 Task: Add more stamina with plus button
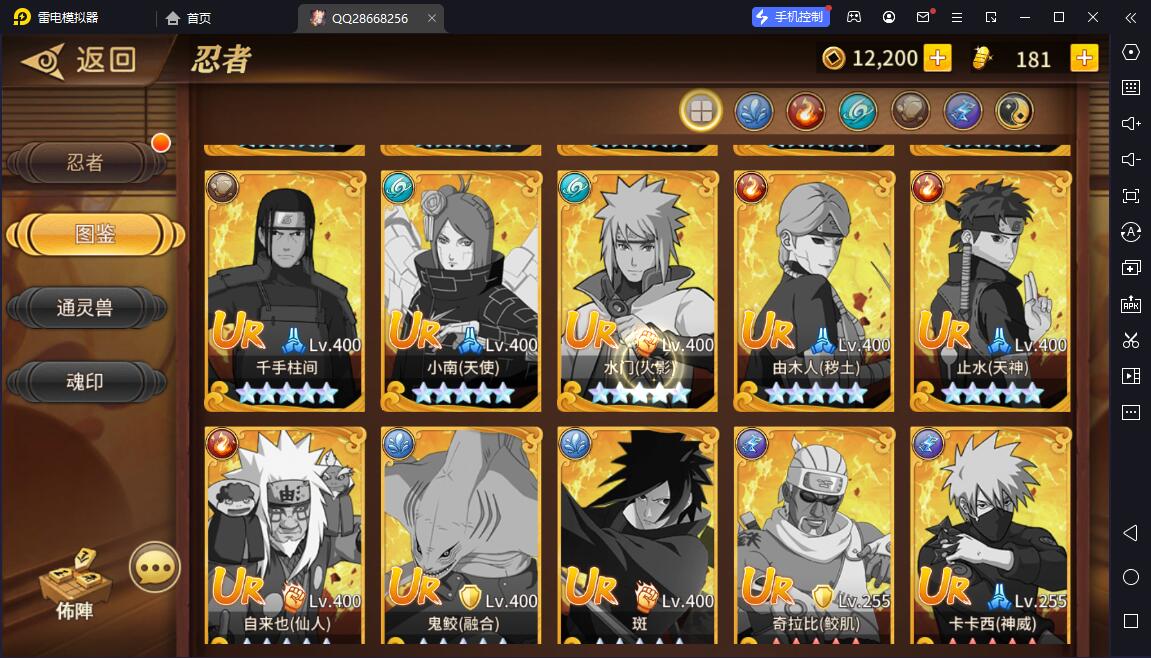click(x=1085, y=58)
